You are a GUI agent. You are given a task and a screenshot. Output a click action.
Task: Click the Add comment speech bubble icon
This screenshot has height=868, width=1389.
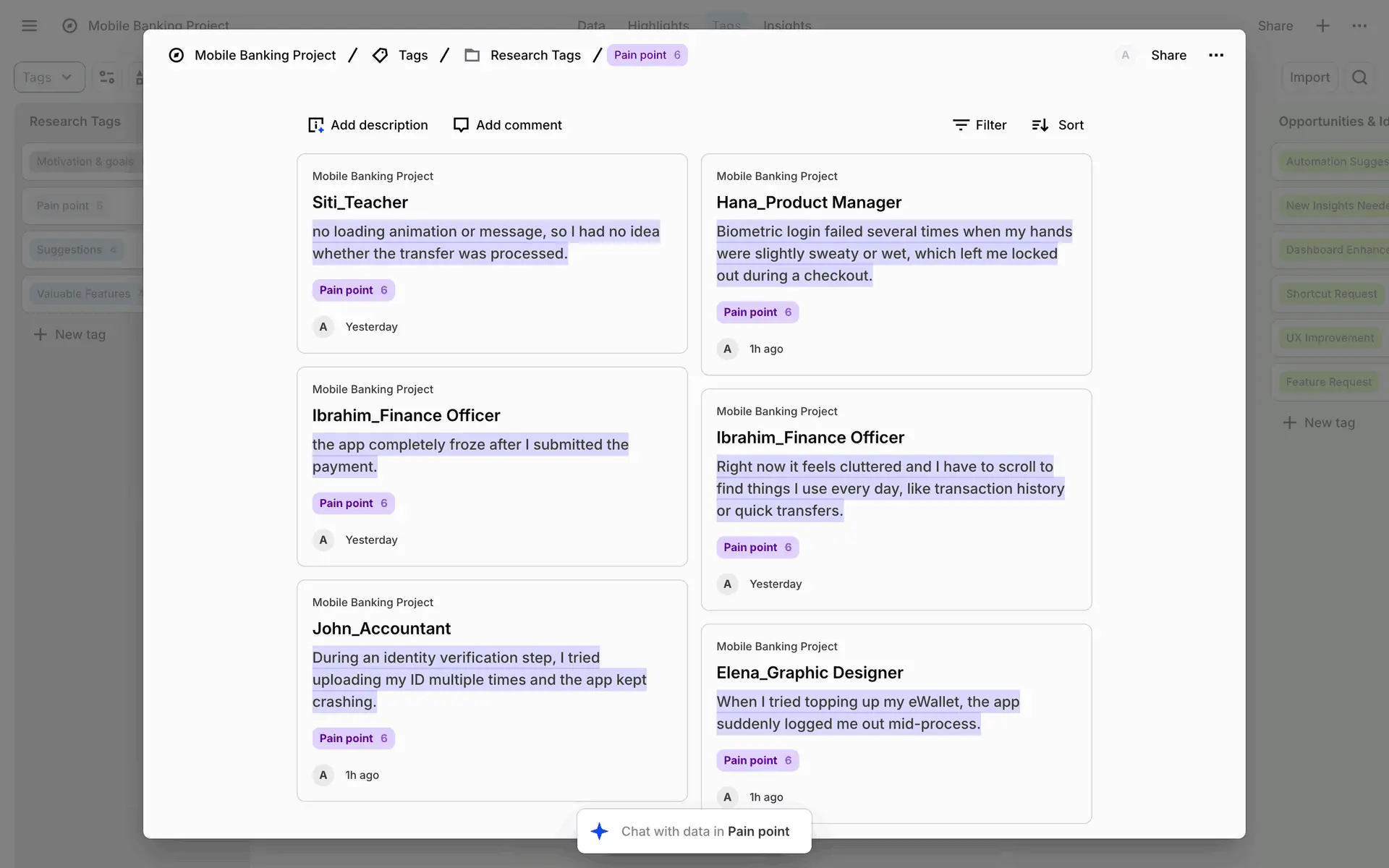(461, 125)
